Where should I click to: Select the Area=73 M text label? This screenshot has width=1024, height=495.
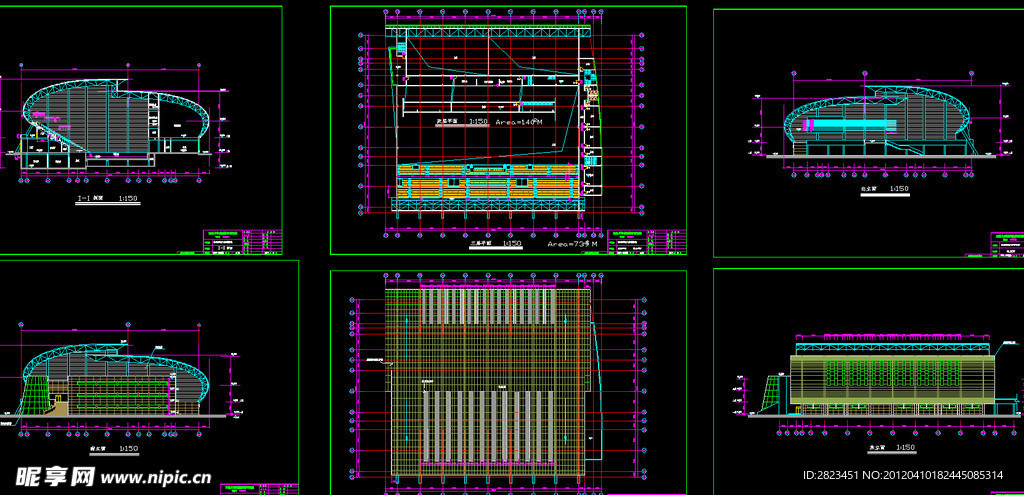(x=571, y=243)
